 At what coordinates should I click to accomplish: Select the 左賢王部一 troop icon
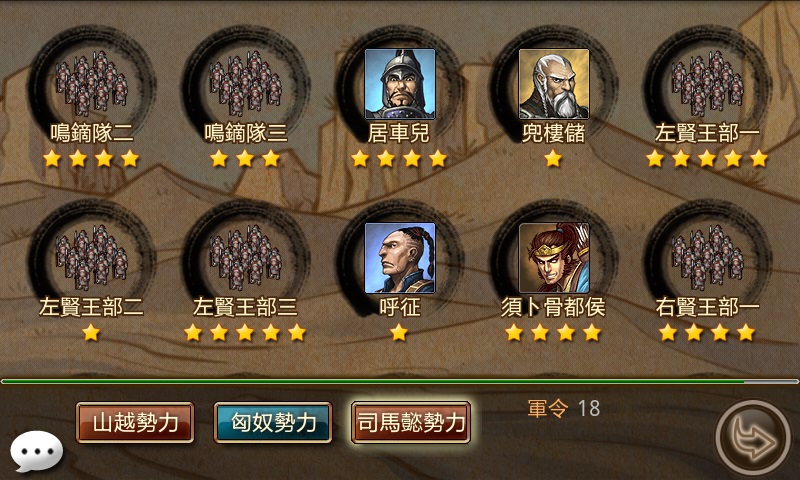(x=707, y=84)
